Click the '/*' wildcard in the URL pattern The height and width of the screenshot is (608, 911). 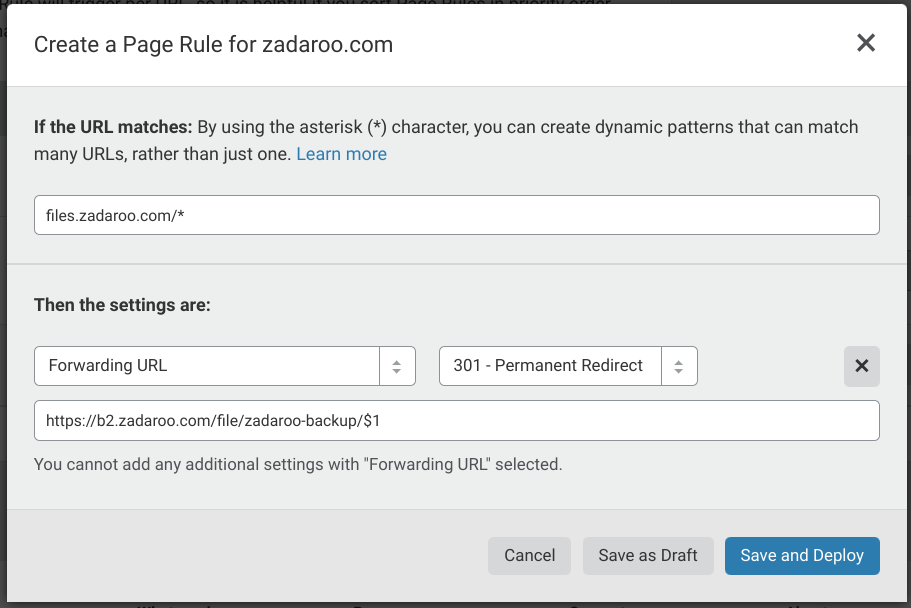(x=177, y=216)
